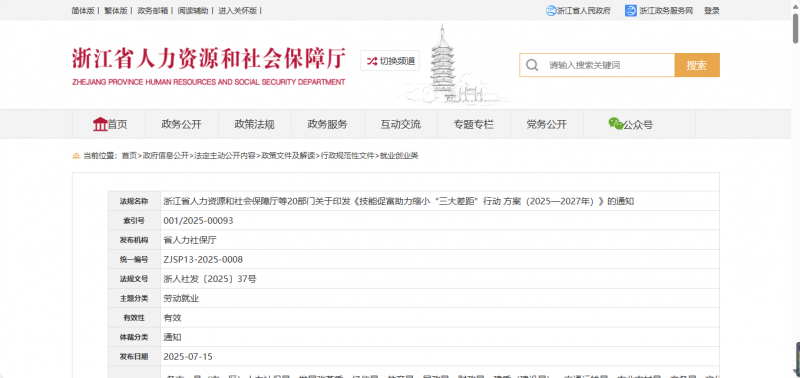Open the 党务公开 navigation item
800x378 pixels.
tap(546, 124)
